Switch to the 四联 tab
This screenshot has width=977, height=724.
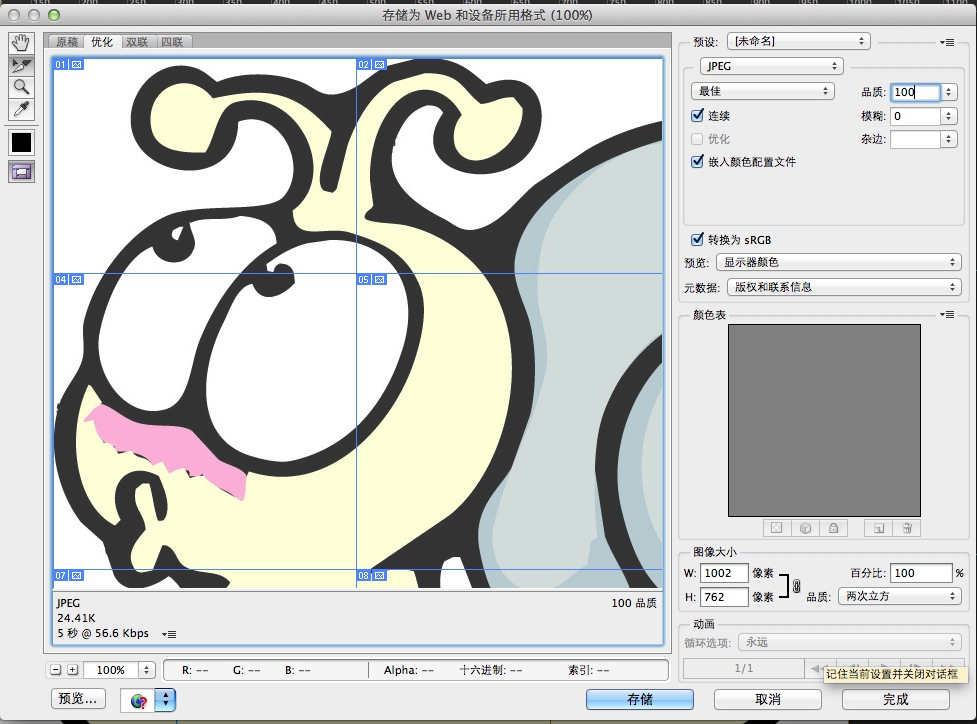(x=172, y=42)
